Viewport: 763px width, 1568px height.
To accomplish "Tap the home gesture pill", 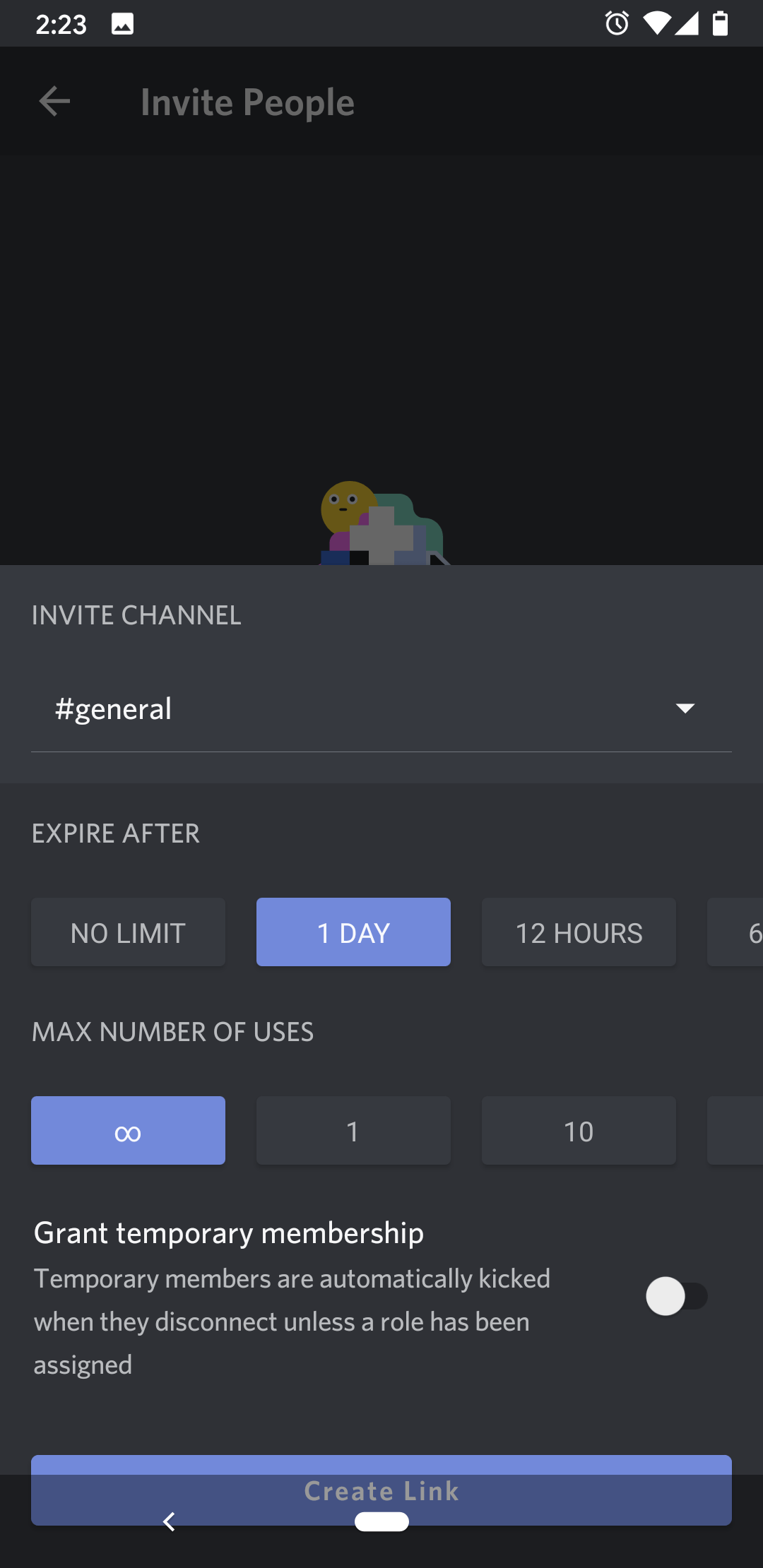I will click(x=381, y=1521).
